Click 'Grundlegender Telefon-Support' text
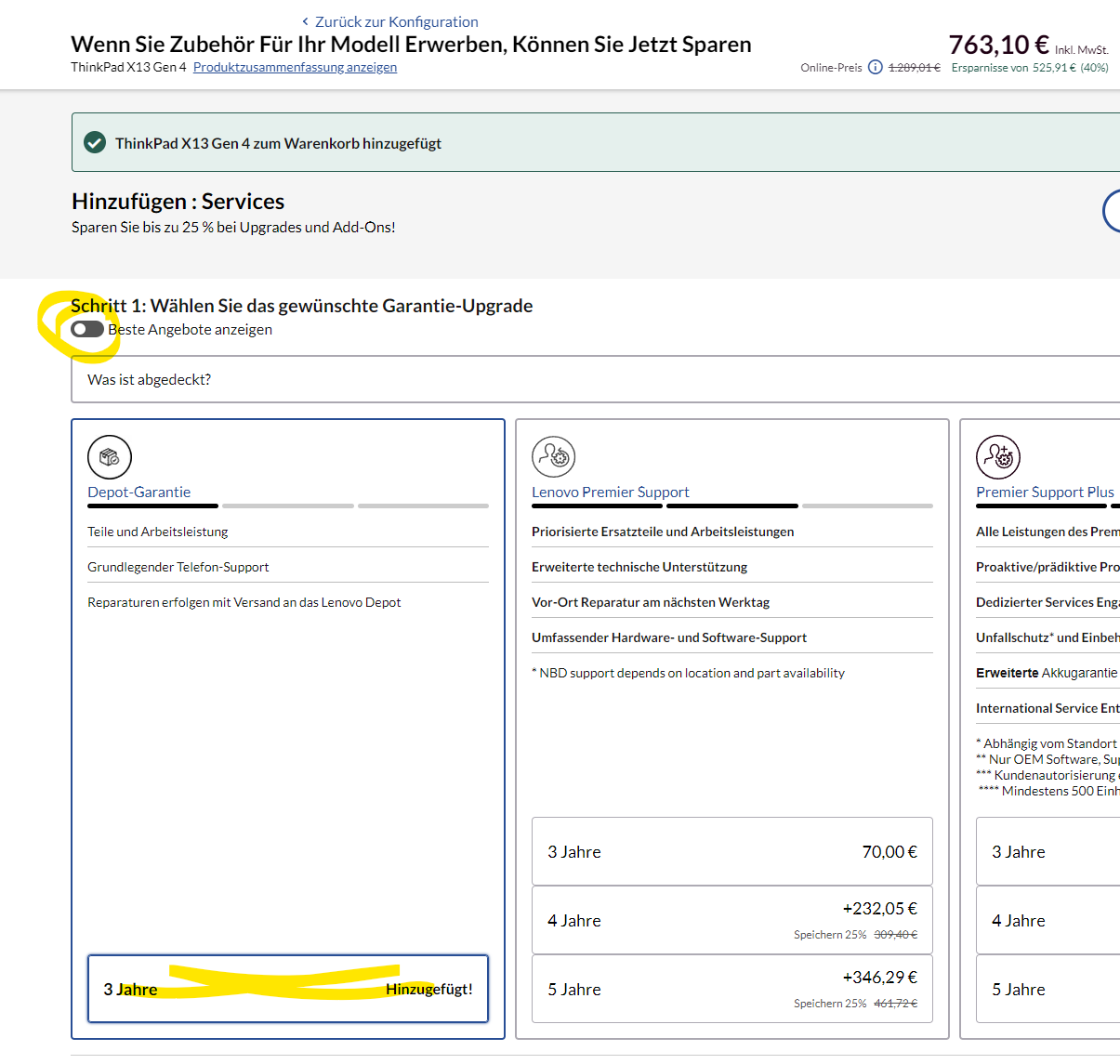Viewport: 1120px width, 1064px height. click(178, 567)
